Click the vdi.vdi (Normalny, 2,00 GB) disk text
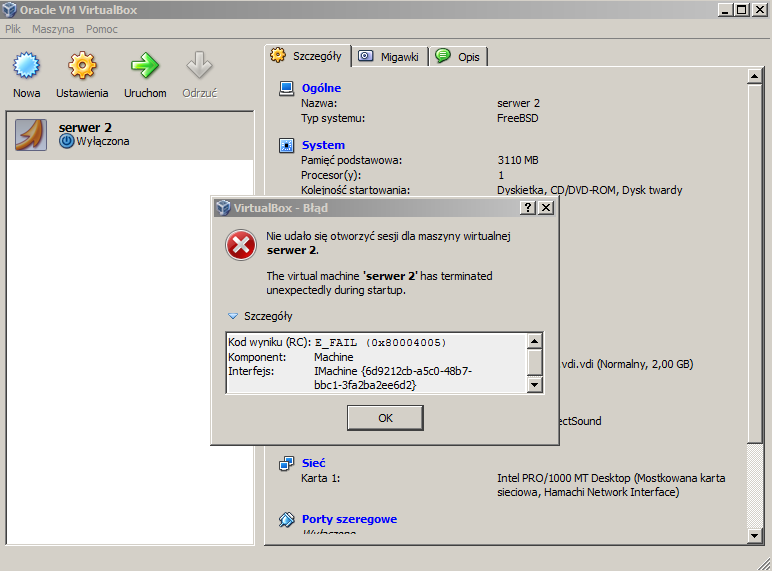The width and height of the screenshot is (772, 571). pyautogui.click(x=627, y=364)
